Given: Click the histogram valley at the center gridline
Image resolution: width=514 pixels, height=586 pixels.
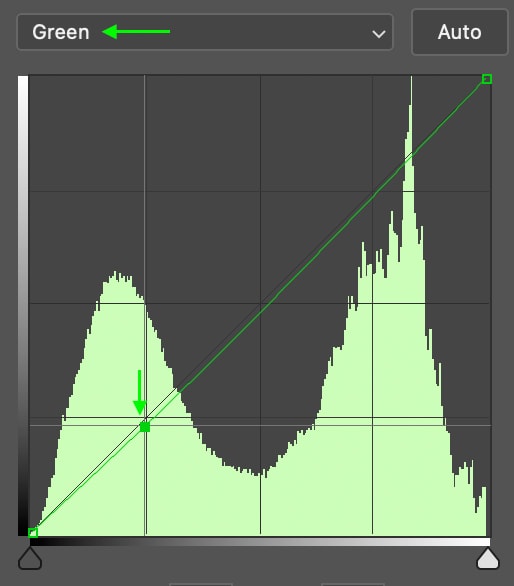Looking at the screenshot, I should tap(260, 474).
